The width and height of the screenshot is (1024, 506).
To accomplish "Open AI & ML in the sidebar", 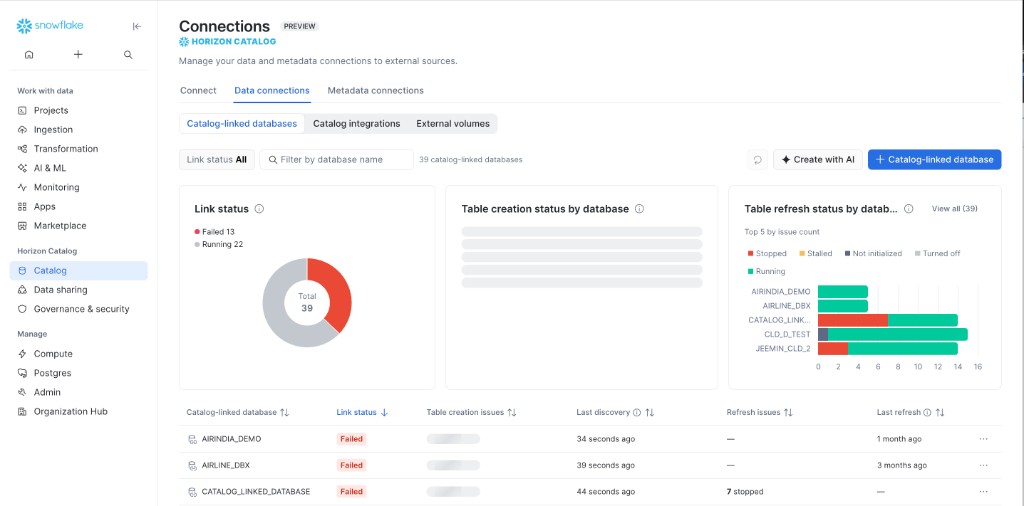I will point(78,168).
